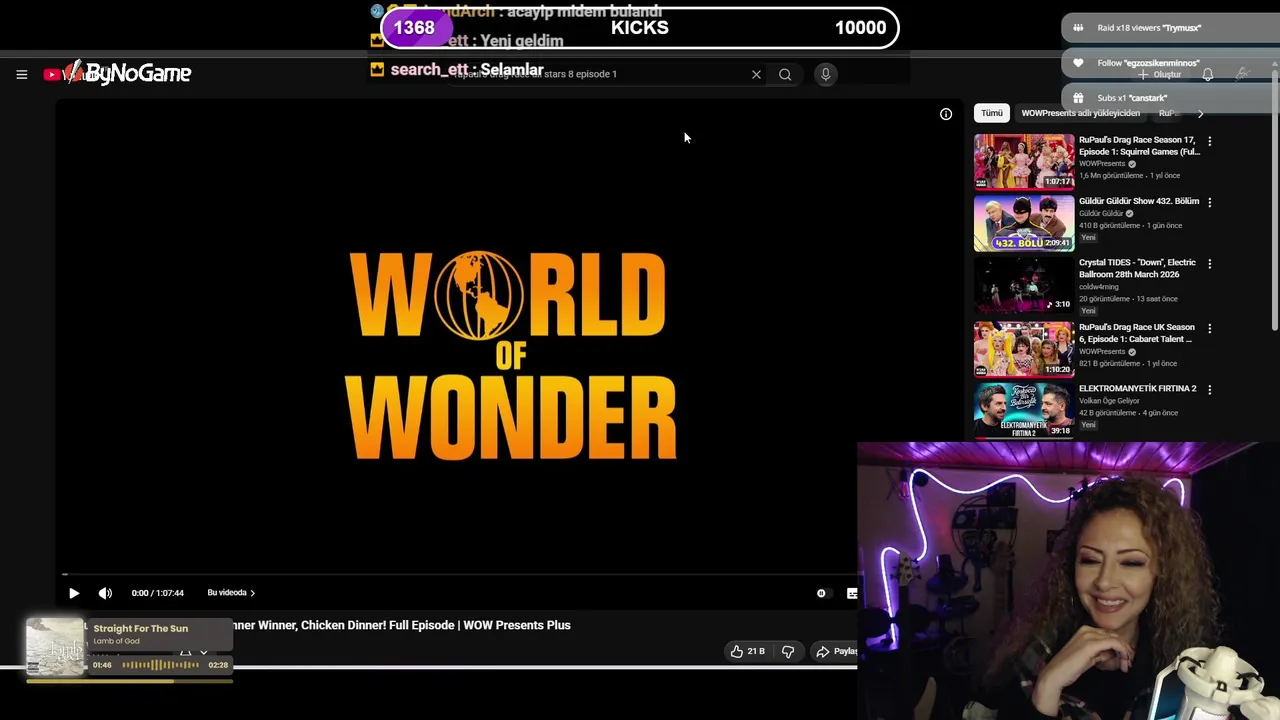Open options menu for ELEKTROMANYETİK FIRTINA 2
The height and width of the screenshot is (720, 1280).
pyautogui.click(x=1209, y=389)
